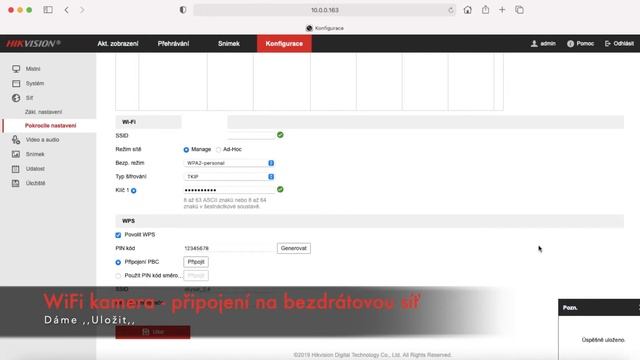Screen dimensions: 640x360
Task: Open Konfigurace tab
Action: [284, 44]
